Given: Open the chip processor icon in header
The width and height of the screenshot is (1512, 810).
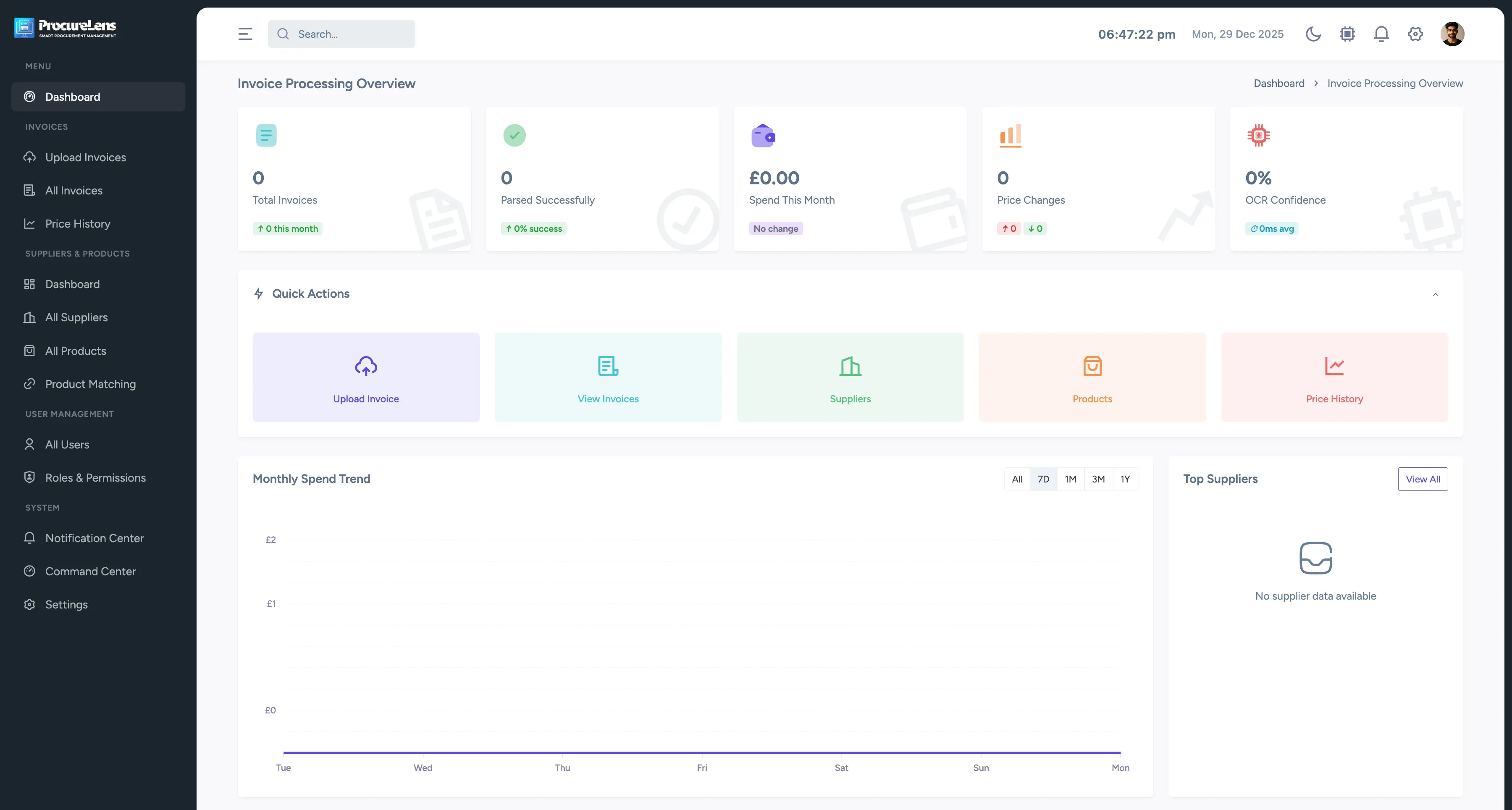Looking at the screenshot, I should click(x=1347, y=34).
